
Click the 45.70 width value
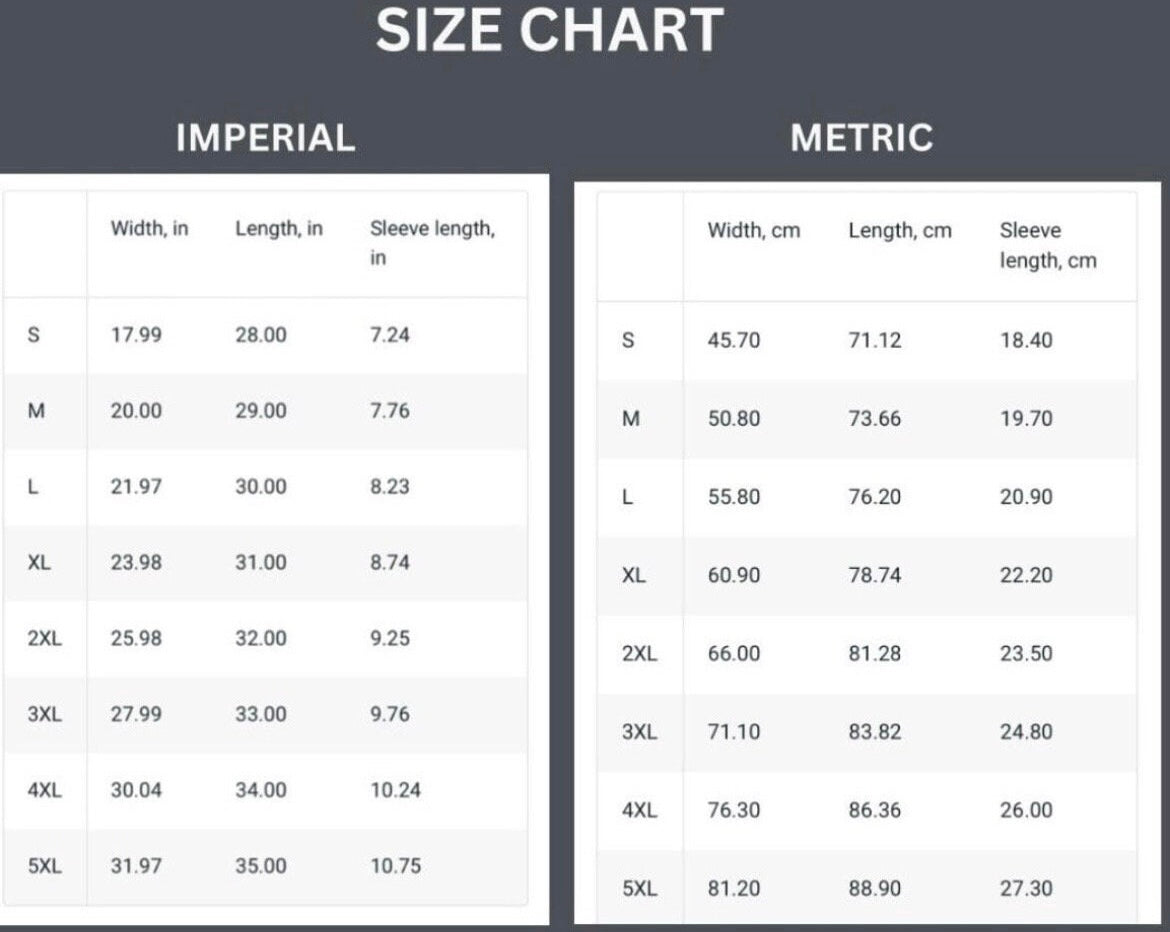pos(734,340)
